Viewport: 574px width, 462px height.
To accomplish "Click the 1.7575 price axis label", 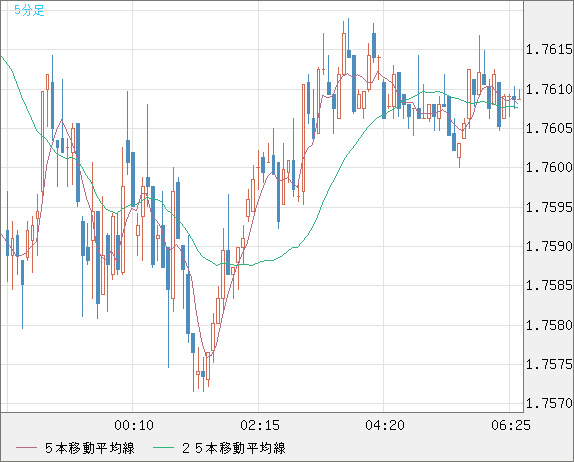I will tap(549, 364).
